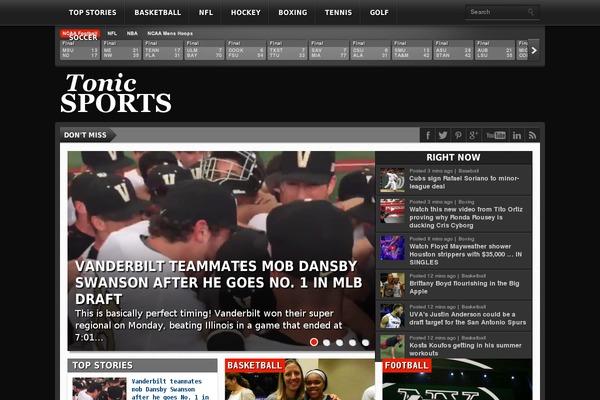Switch to the NFL scores tab
600x400 pixels.
pyautogui.click(x=112, y=34)
